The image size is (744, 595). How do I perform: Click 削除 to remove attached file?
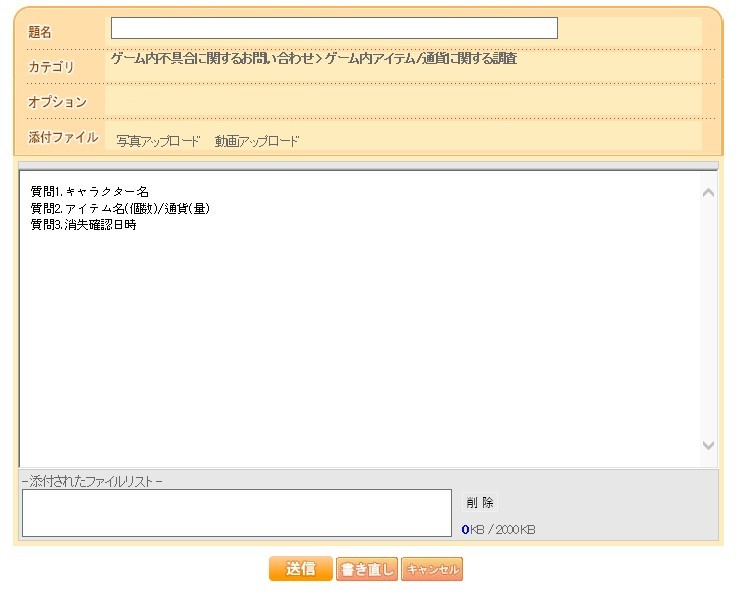coord(480,503)
